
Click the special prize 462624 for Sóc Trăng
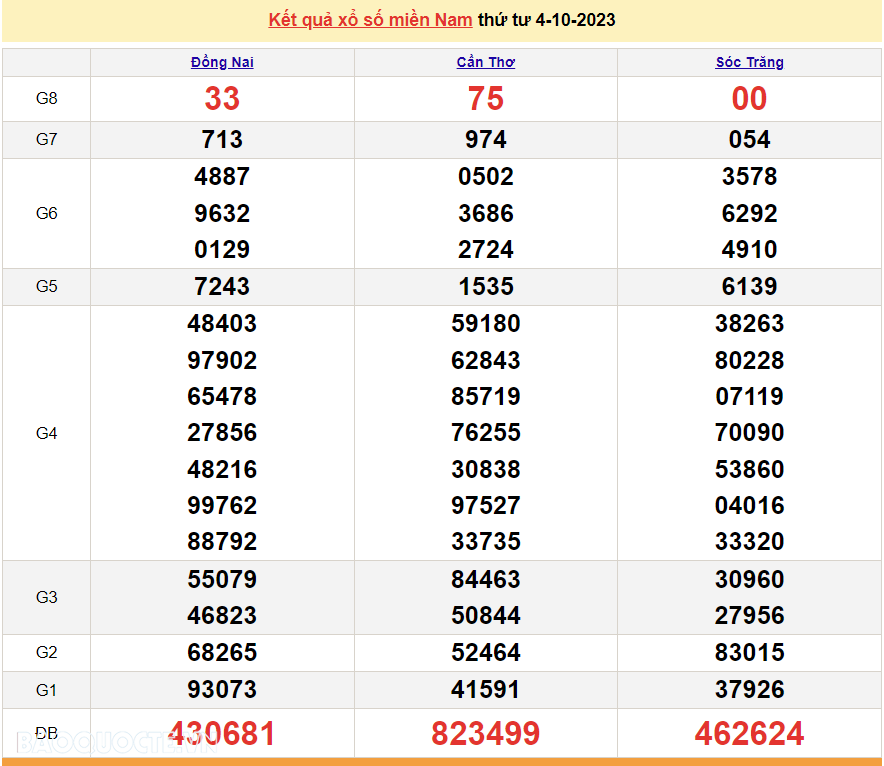748,732
